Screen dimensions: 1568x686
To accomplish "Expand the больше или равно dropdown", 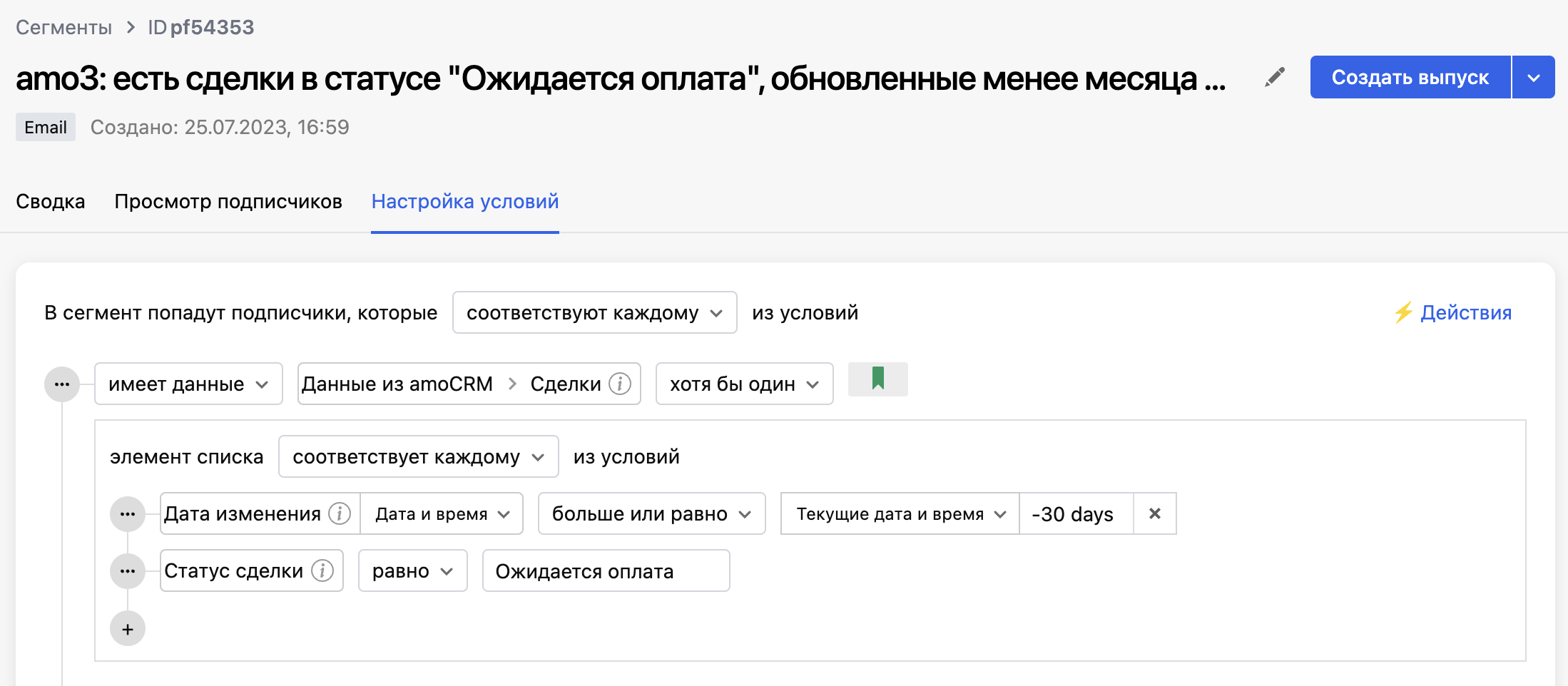I will pos(651,513).
